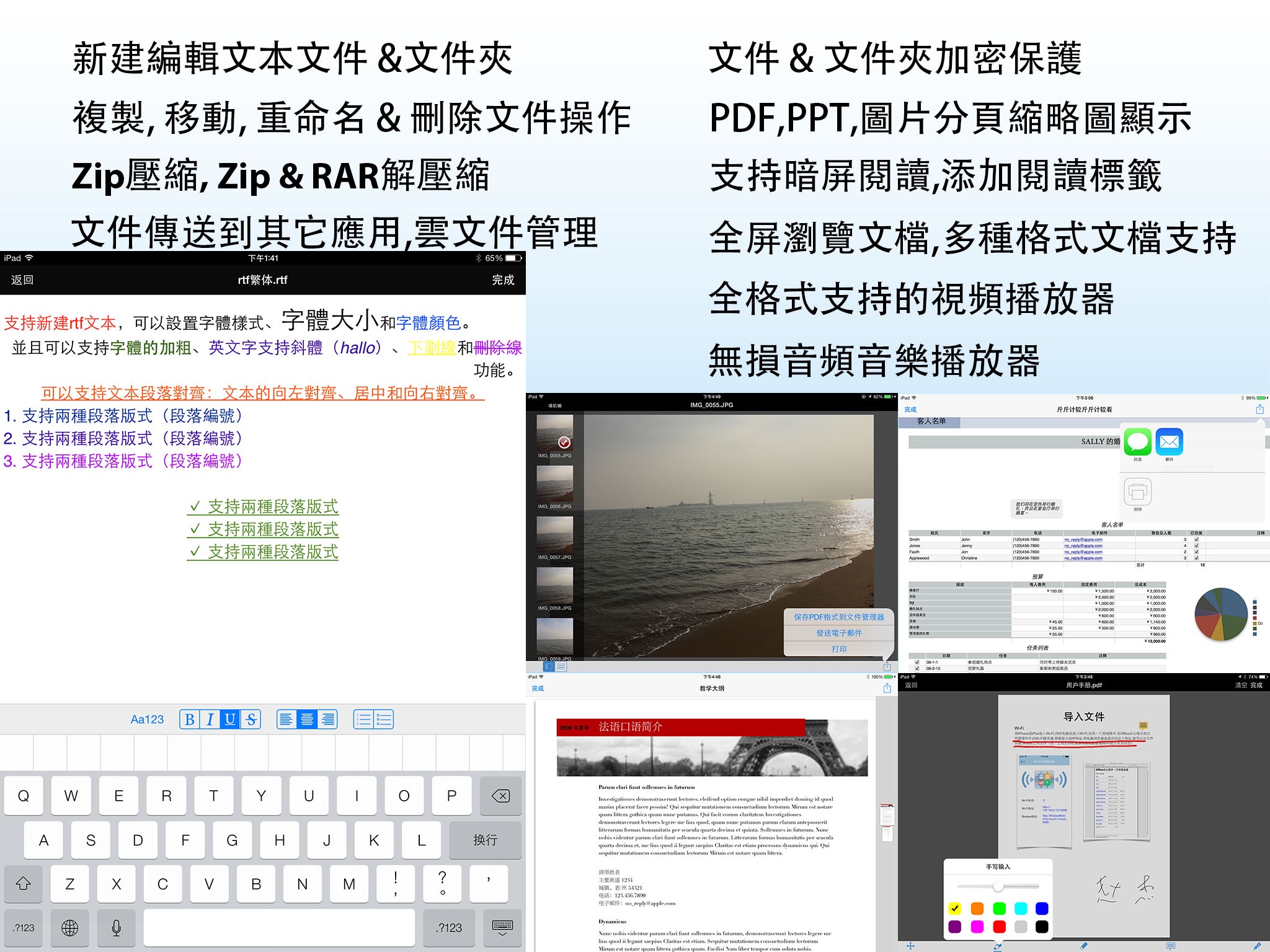
Task: Select the eraser tool in PDF toolbar
Action: click(x=1083, y=946)
